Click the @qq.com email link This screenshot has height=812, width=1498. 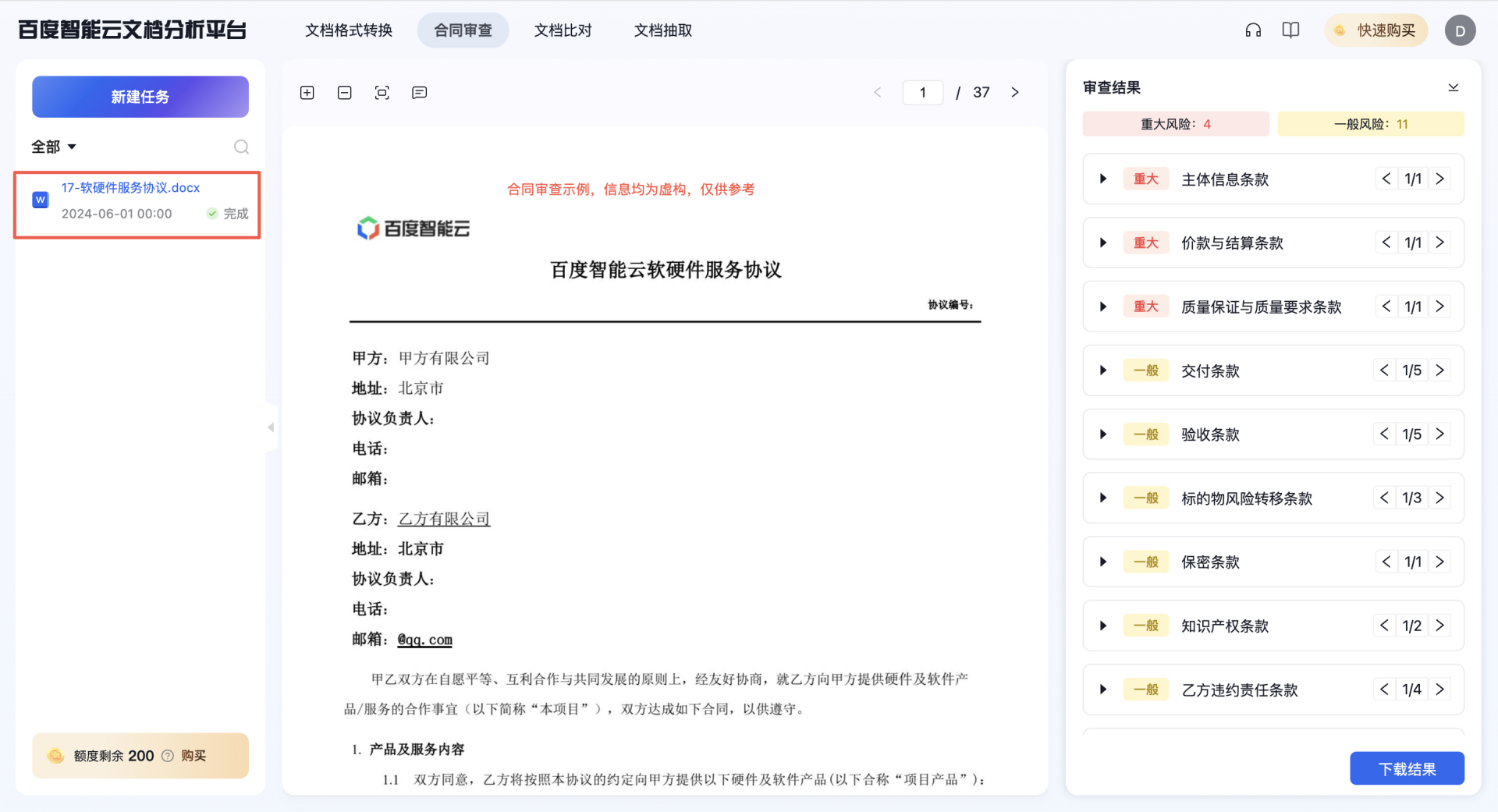[425, 640]
